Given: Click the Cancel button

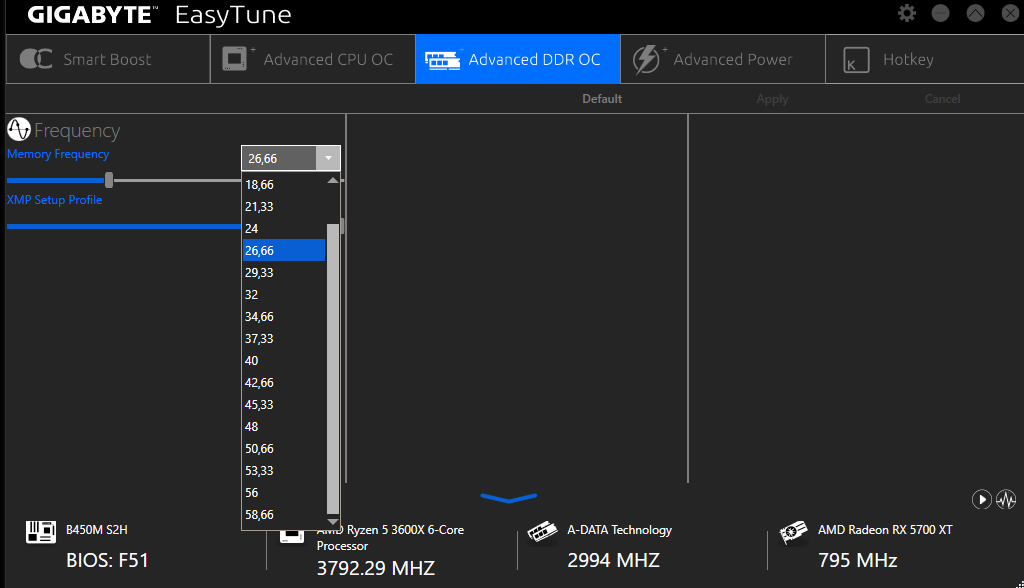Looking at the screenshot, I should (x=942, y=99).
